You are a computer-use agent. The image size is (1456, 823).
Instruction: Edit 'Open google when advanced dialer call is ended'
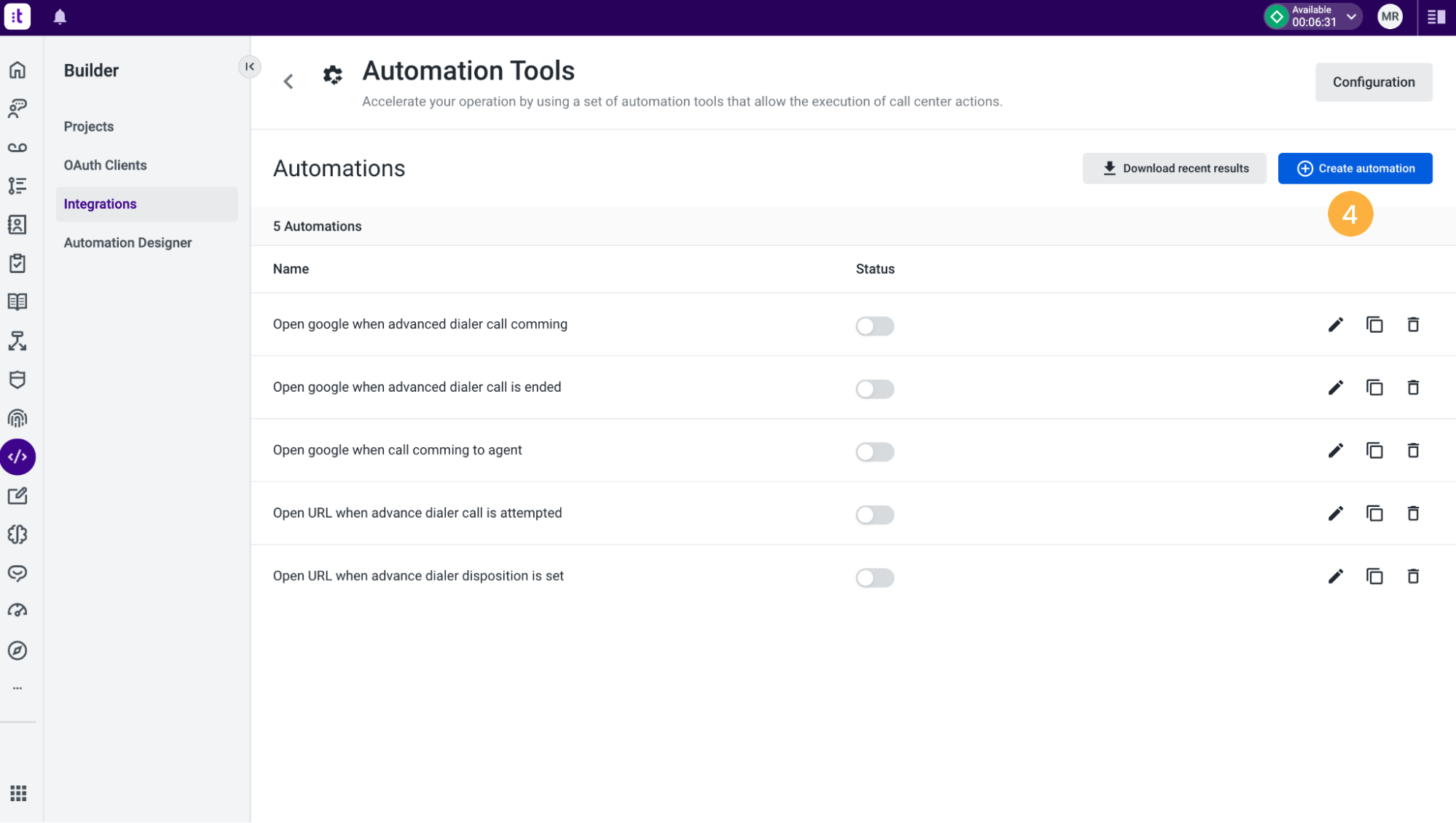pyautogui.click(x=1335, y=387)
